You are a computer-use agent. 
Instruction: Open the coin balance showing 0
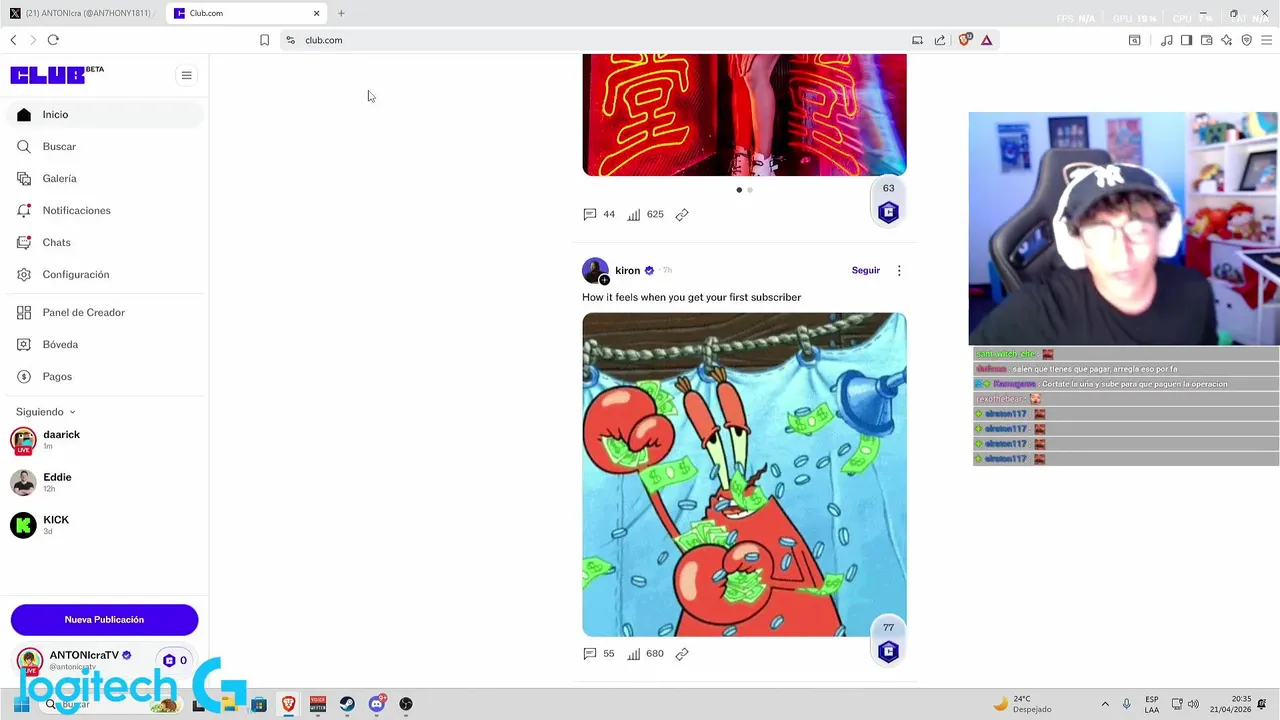pos(175,660)
